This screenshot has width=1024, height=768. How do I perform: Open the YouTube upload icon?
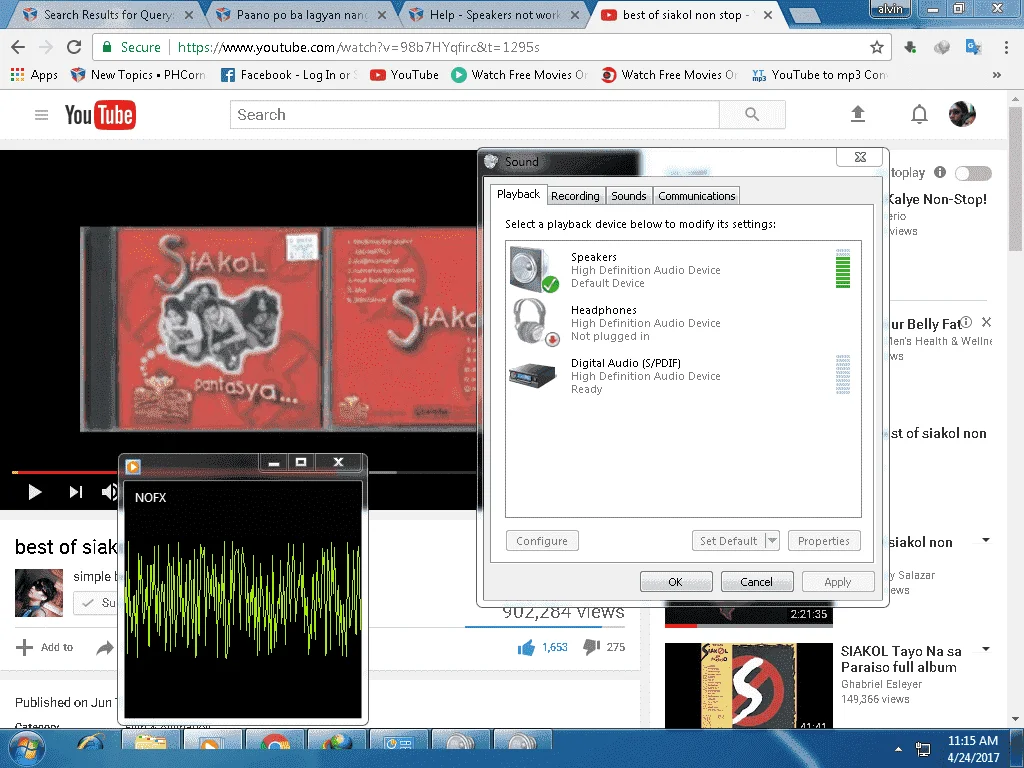857,114
